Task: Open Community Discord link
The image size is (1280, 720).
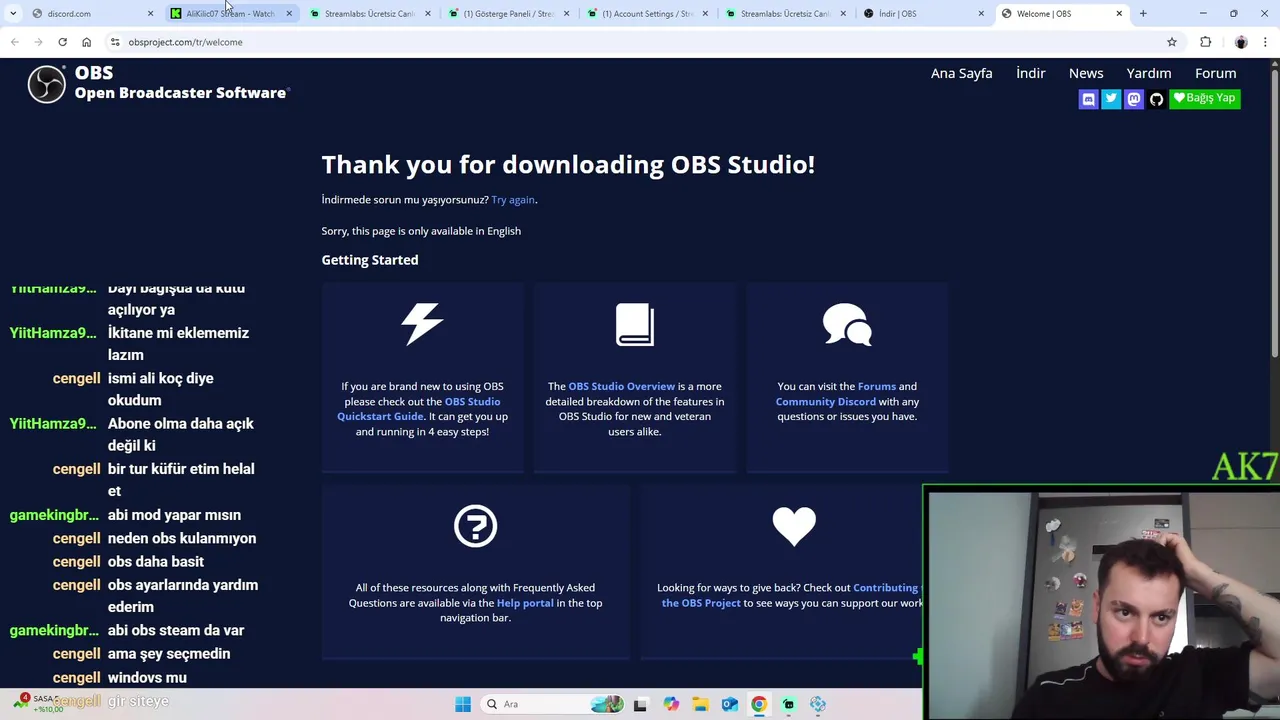Action: (x=825, y=402)
